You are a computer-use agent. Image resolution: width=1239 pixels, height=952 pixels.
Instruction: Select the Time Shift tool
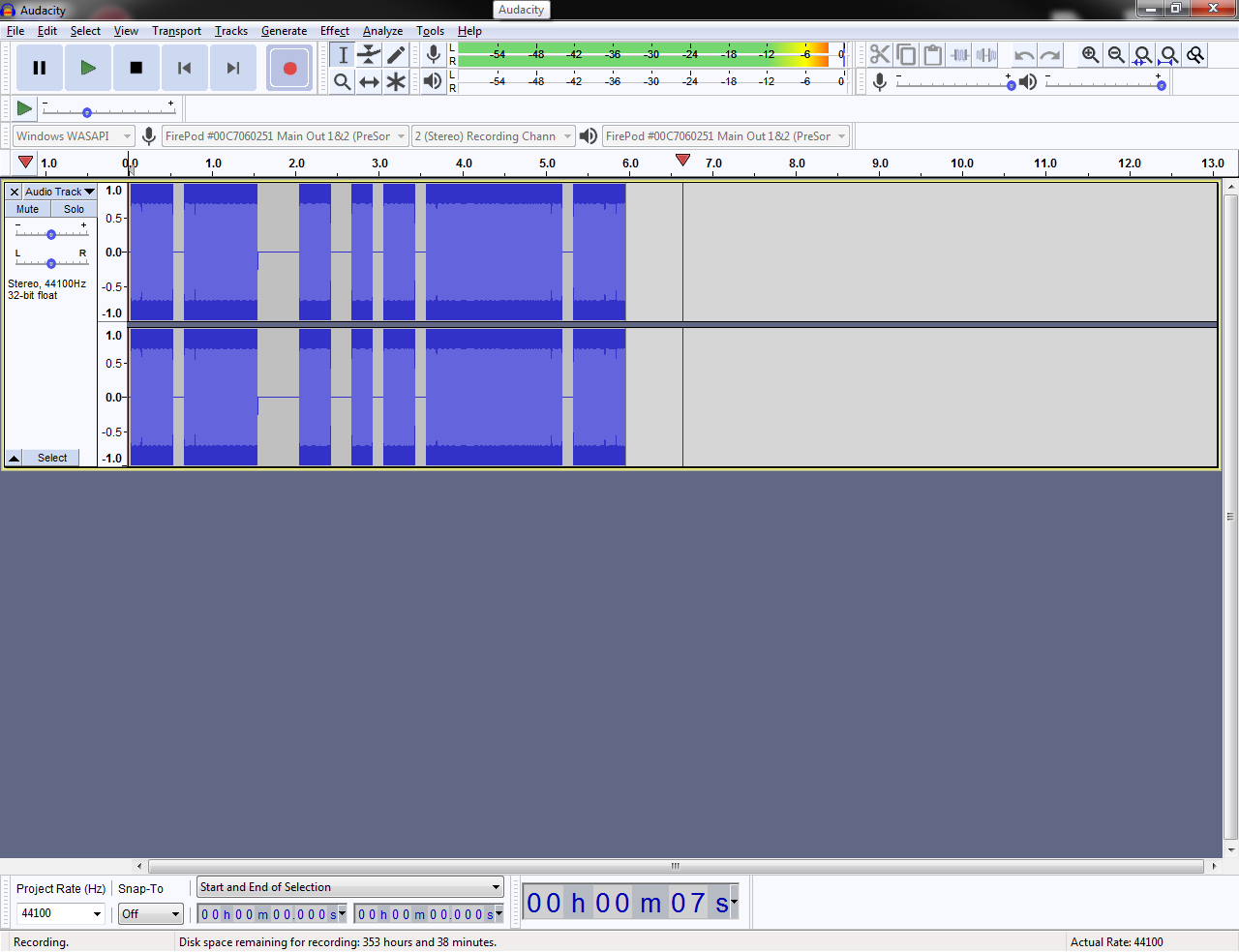pyautogui.click(x=369, y=82)
